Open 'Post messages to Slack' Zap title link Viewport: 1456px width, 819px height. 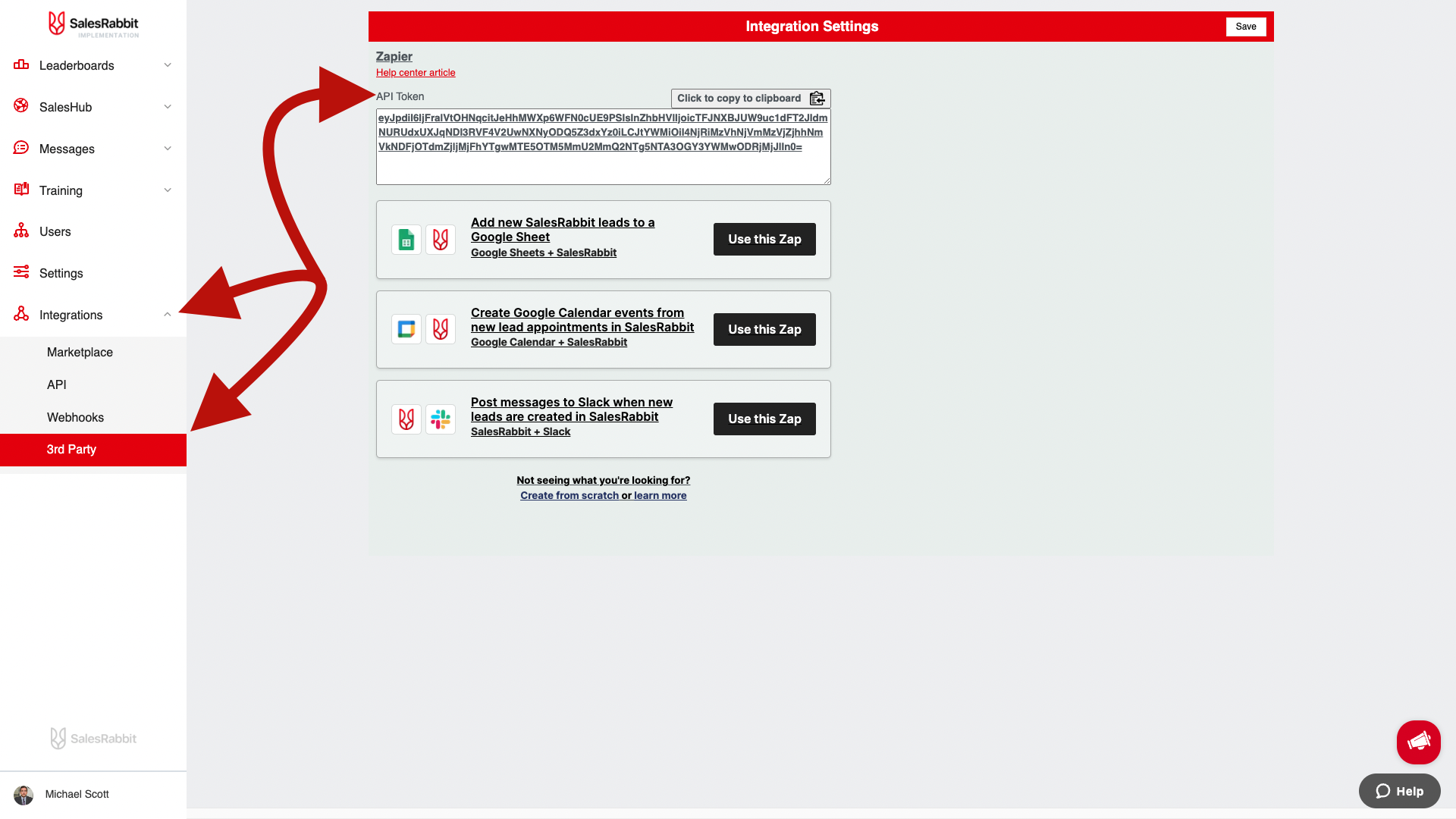(572, 409)
